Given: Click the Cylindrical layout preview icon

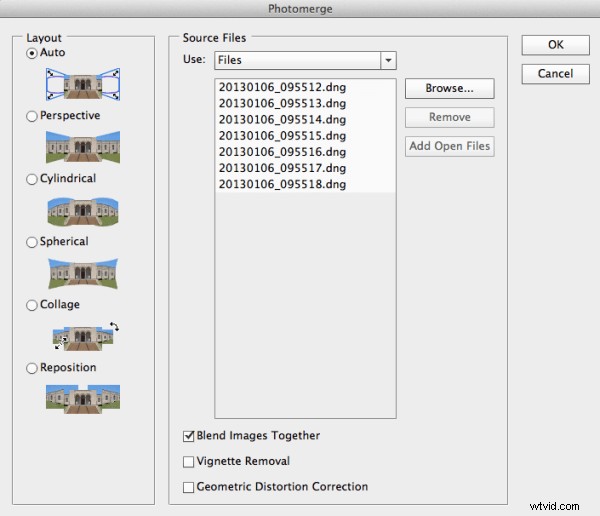Looking at the screenshot, I should pos(83,211).
